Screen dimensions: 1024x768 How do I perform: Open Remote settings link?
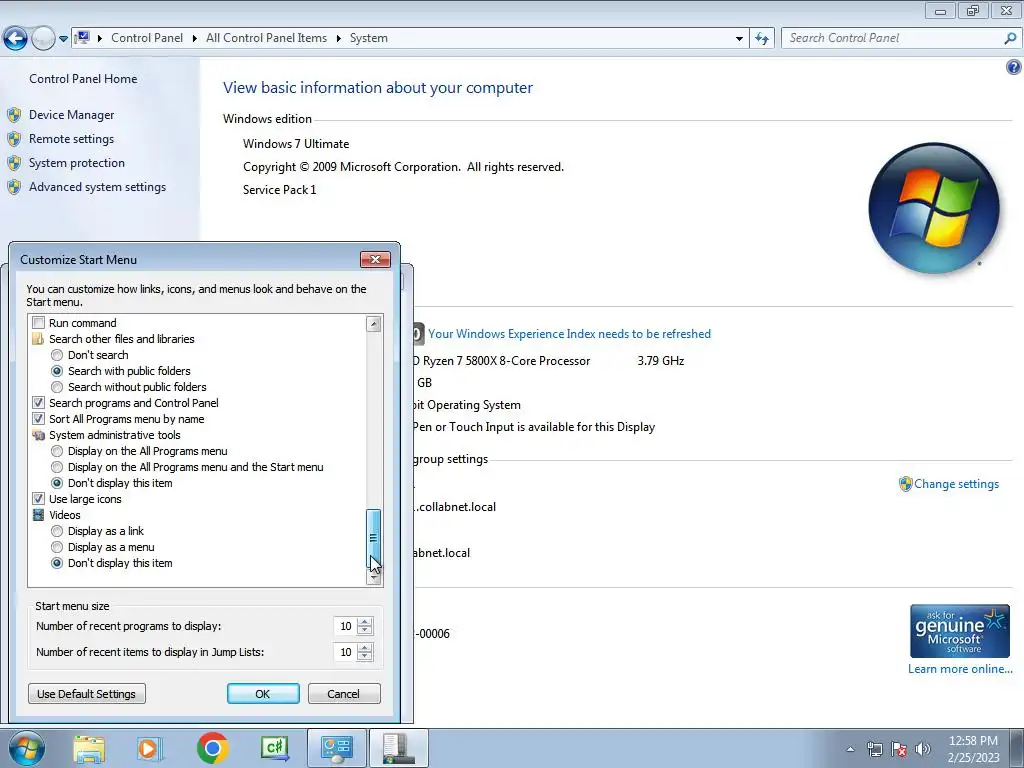tap(71, 139)
